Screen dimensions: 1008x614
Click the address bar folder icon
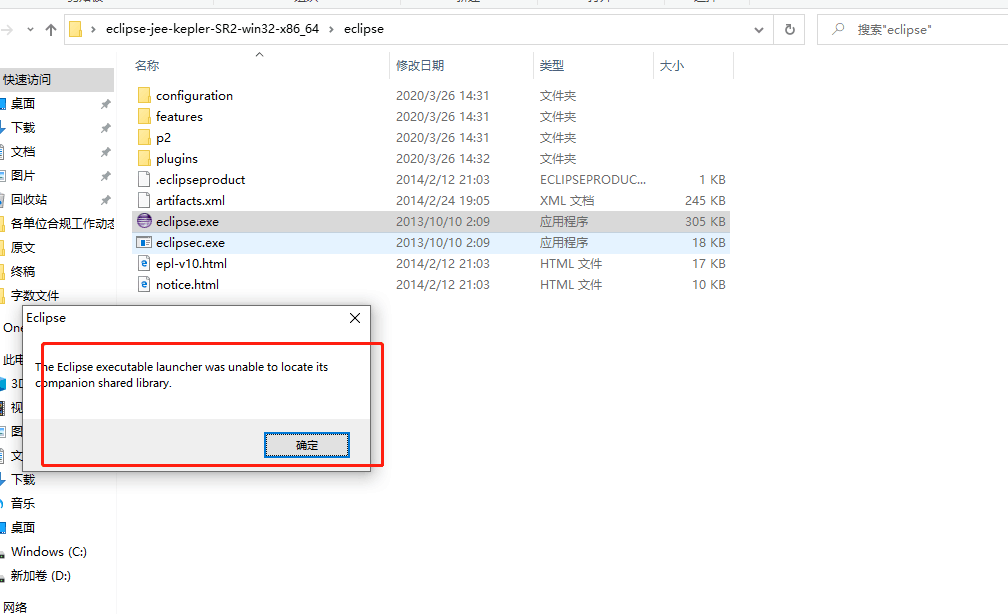click(75, 29)
